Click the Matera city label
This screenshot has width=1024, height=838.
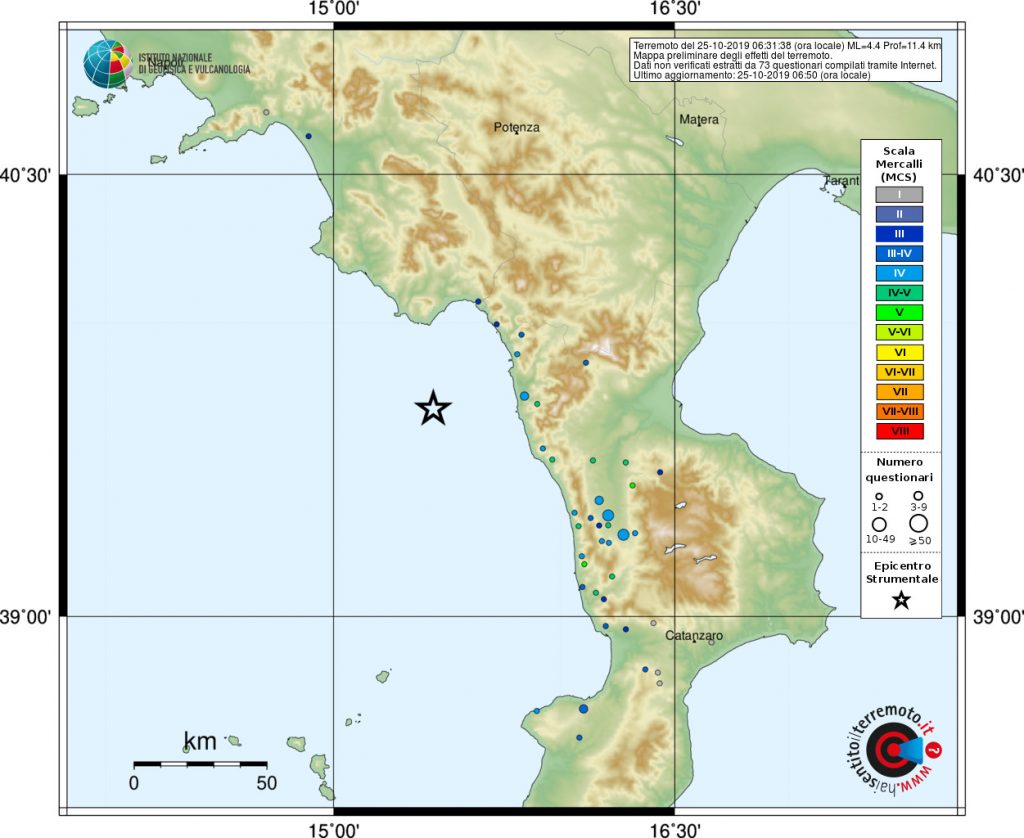point(700,118)
